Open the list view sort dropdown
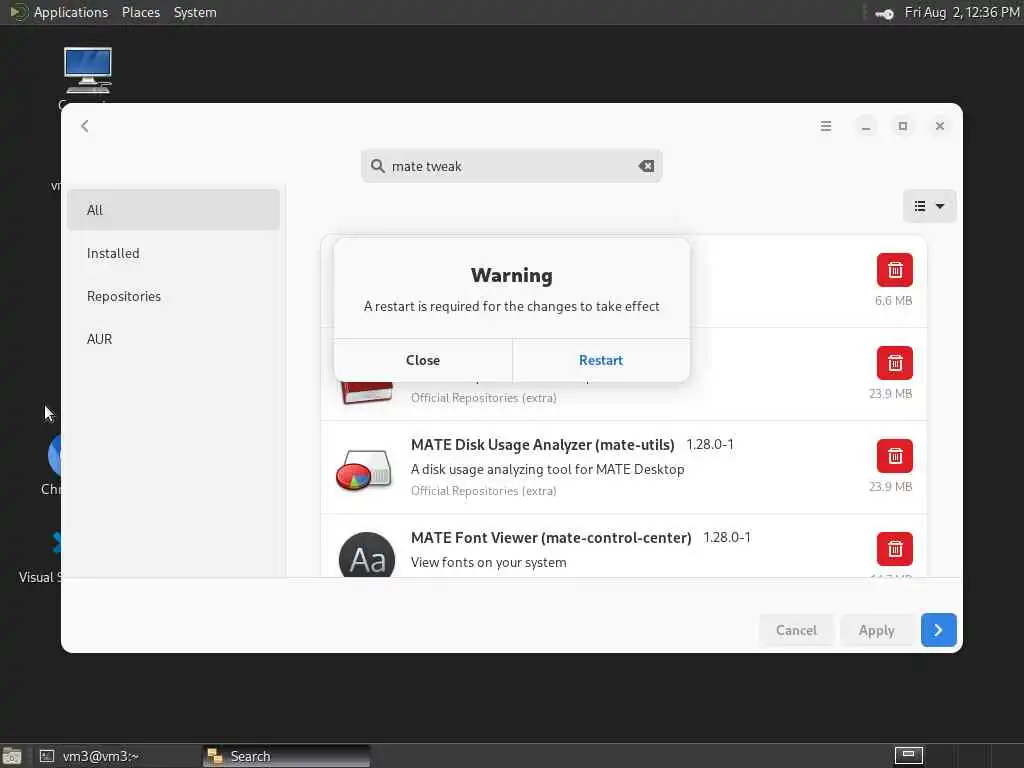1024x768 pixels. point(929,206)
